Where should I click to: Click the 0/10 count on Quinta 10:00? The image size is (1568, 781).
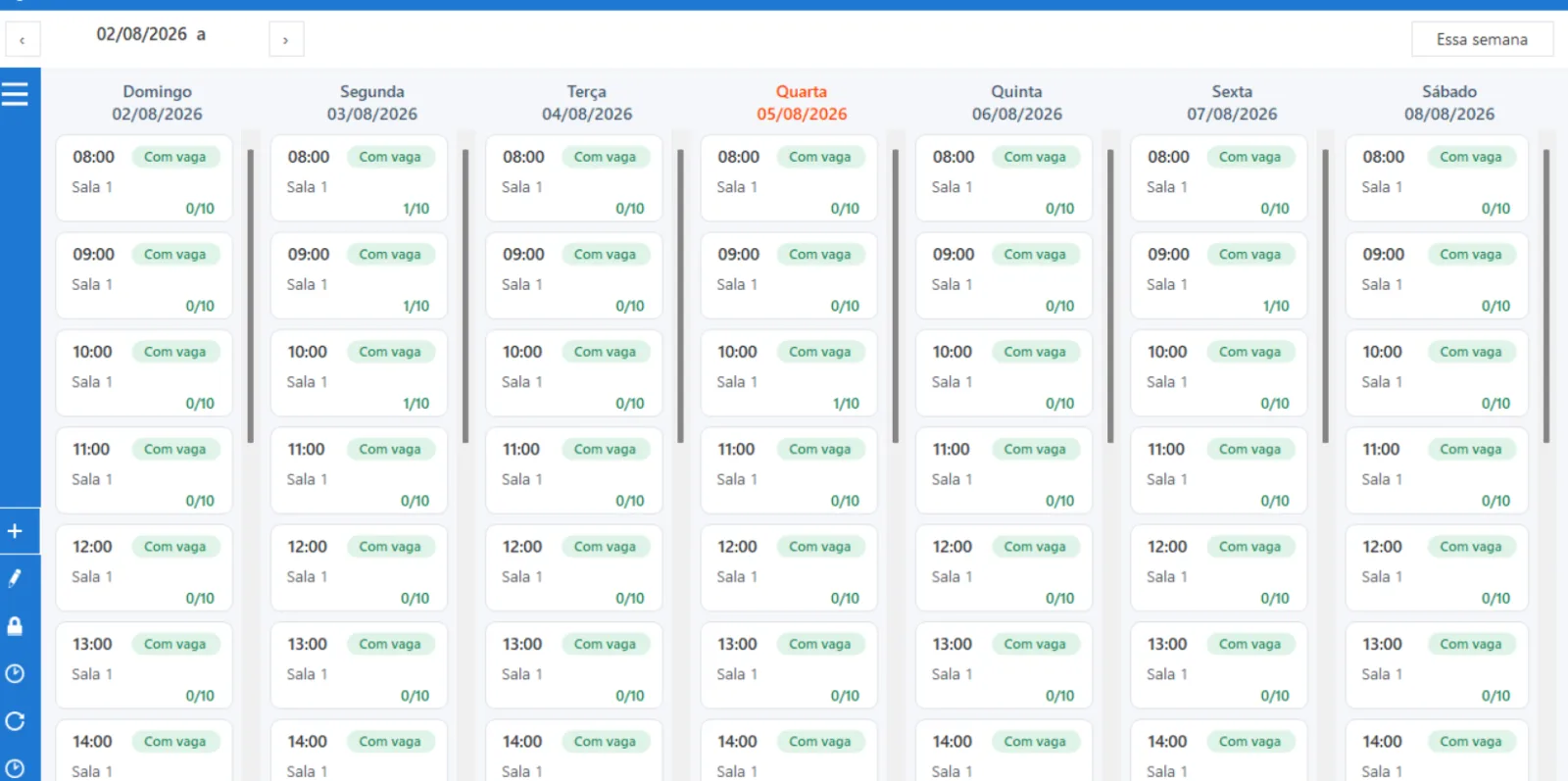[x=1059, y=404]
